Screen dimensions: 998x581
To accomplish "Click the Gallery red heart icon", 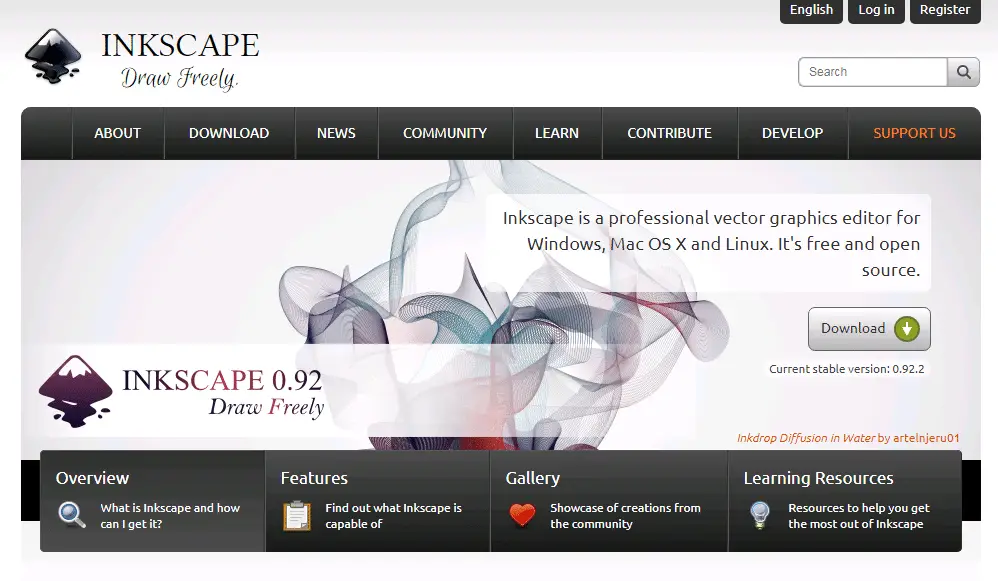I will tap(523, 515).
